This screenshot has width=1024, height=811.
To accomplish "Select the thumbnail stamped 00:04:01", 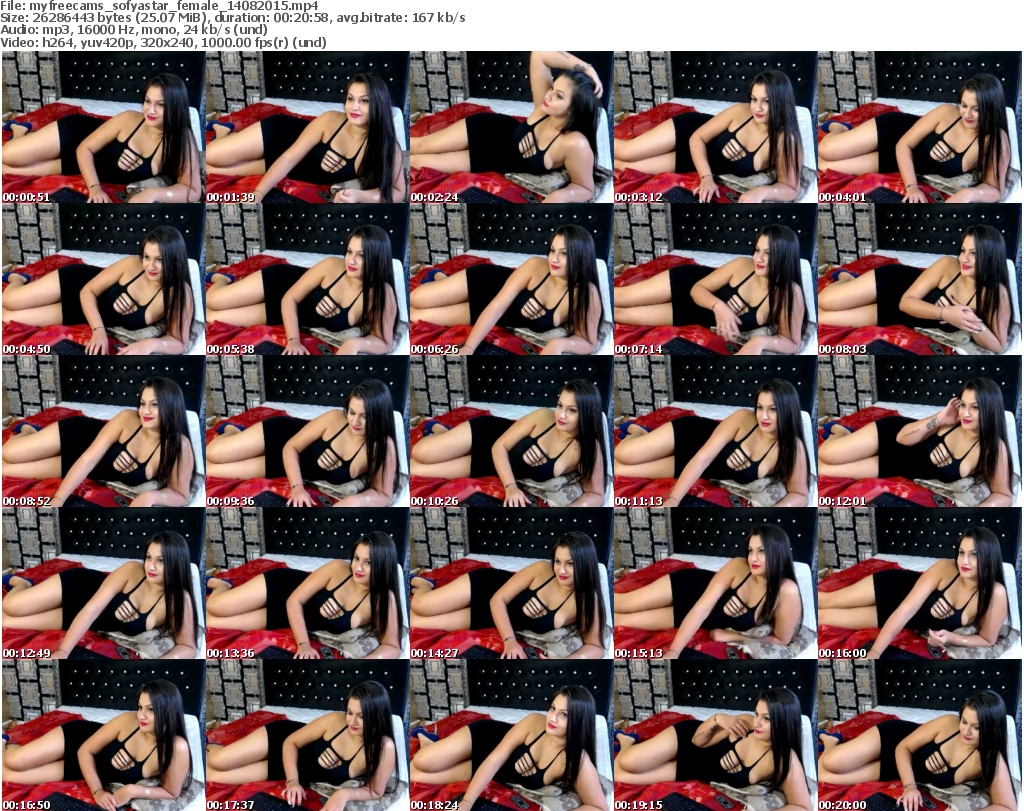I will 920,127.
